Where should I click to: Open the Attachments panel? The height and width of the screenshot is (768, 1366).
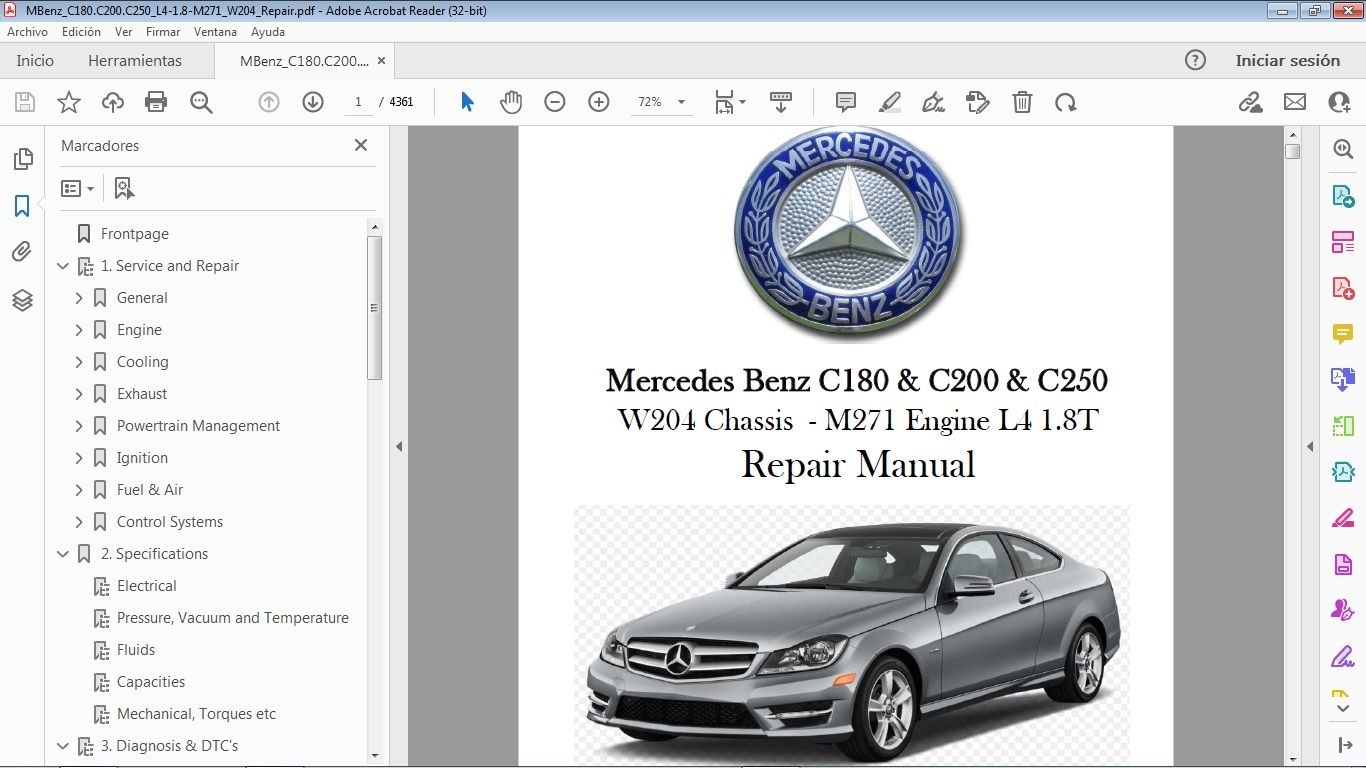(x=22, y=251)
